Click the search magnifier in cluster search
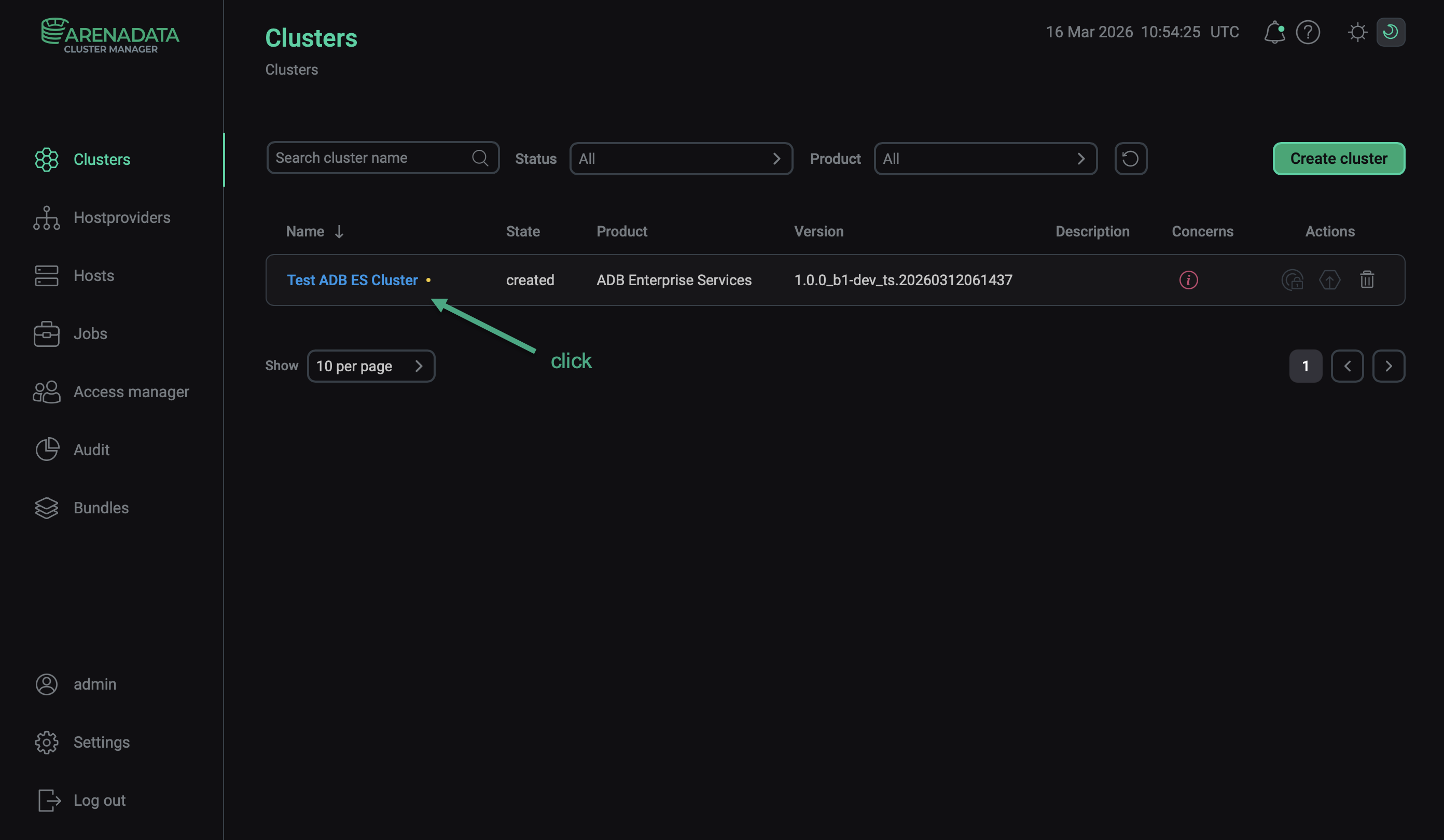1444x840 pixels. pyautogui.click(x=480, y=158)
